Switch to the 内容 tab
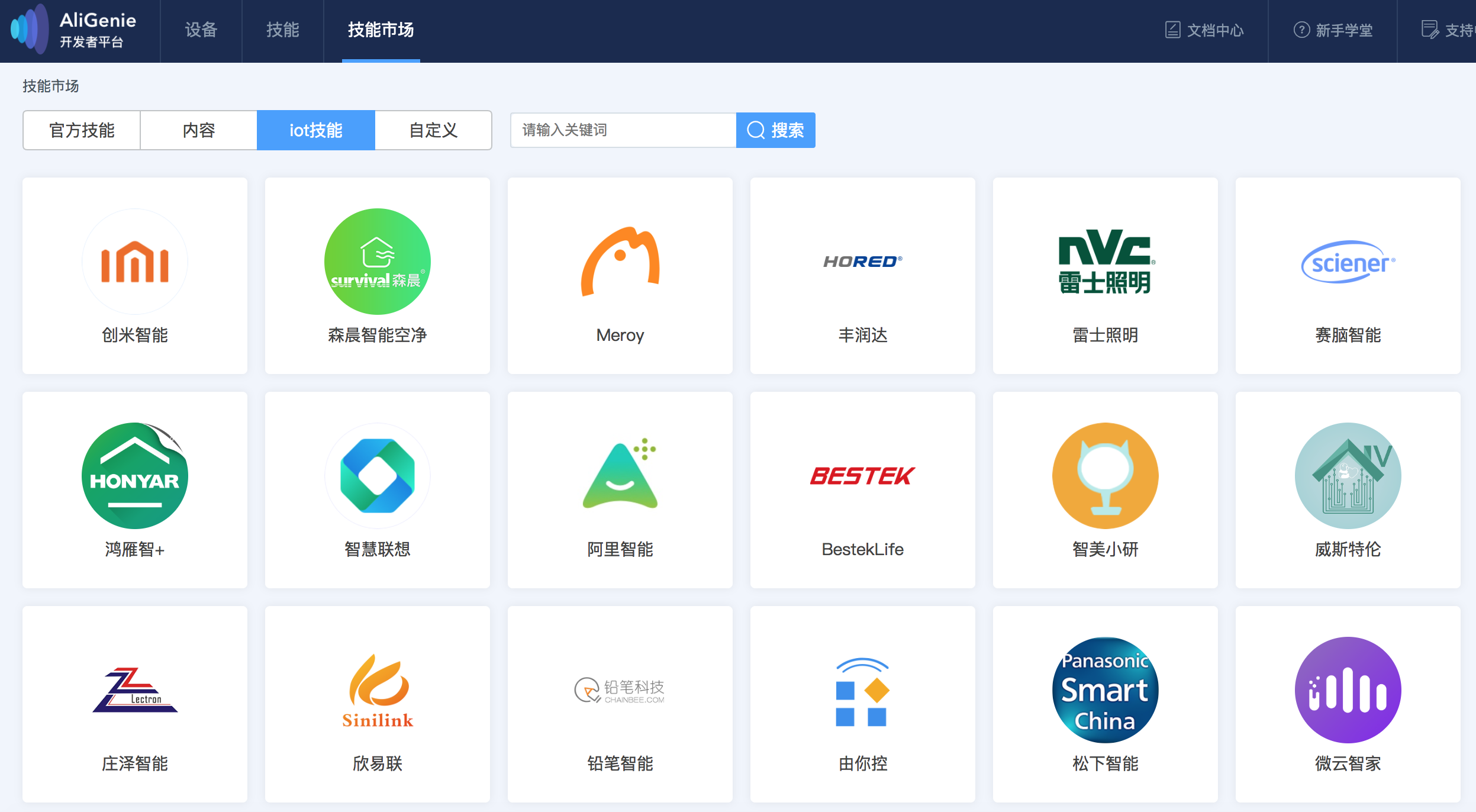1476x812 pixels. tap(199, 130)
